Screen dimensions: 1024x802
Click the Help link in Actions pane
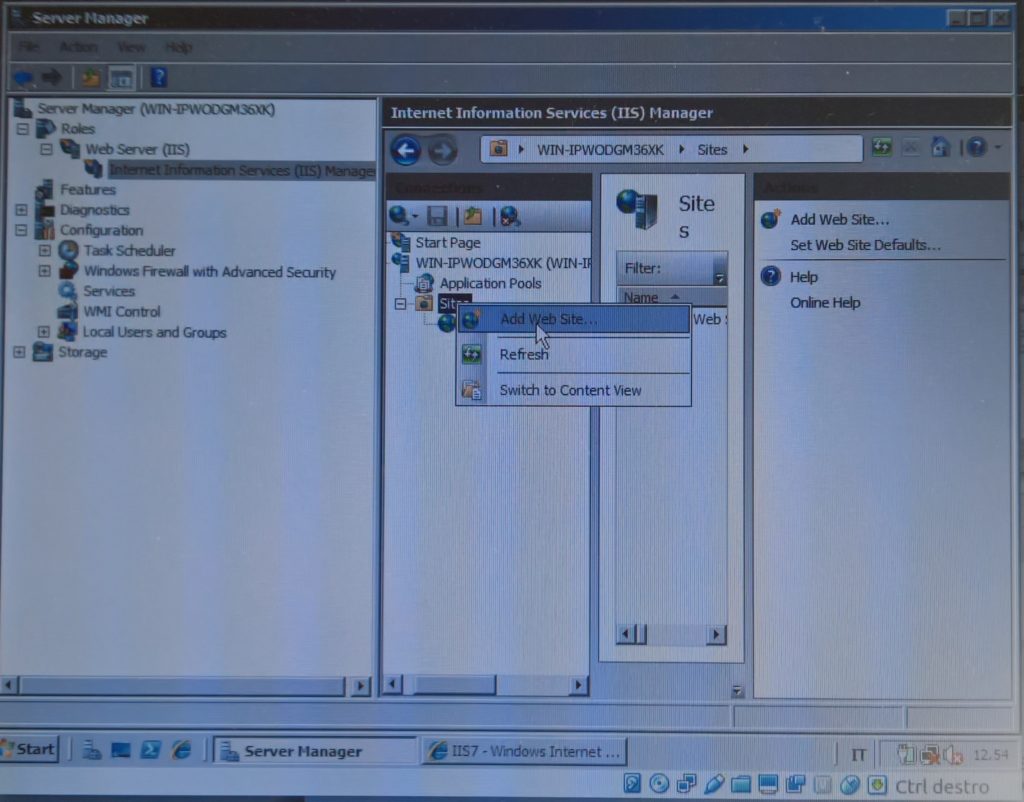(x=804, y=277)
